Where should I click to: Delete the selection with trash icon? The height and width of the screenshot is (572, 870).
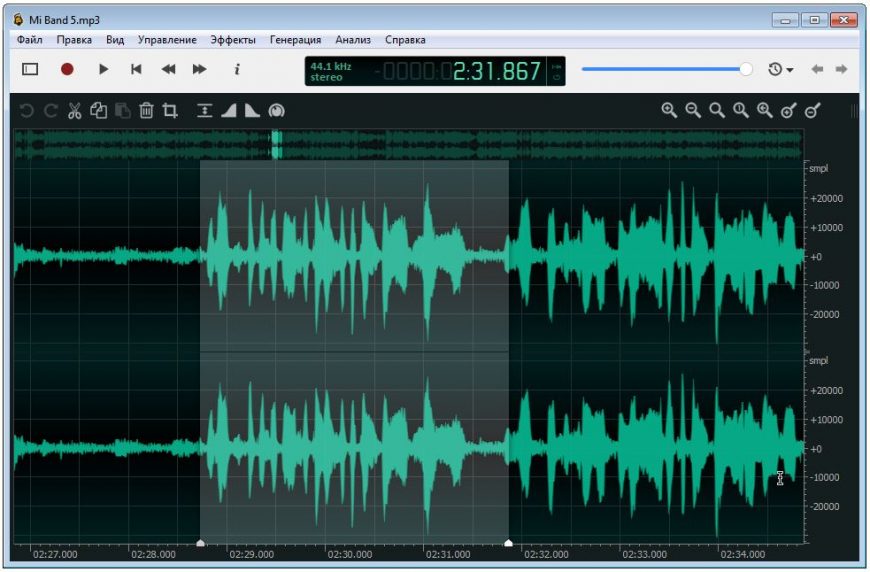146,111
